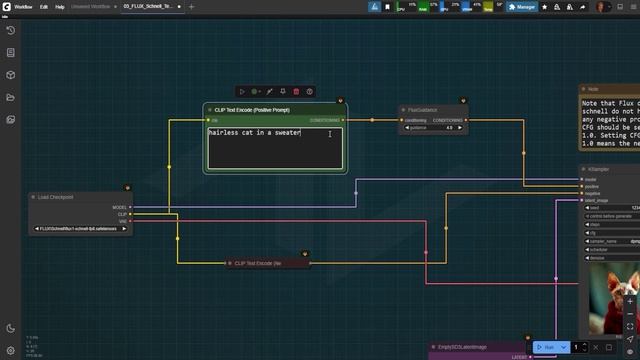
Task: Clear pending queue square icon
Action: tap(609, 347)
